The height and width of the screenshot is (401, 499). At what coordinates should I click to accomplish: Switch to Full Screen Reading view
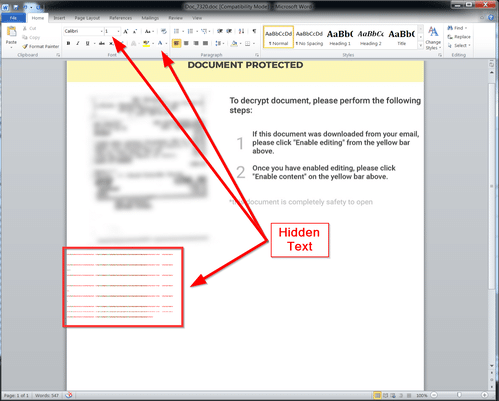(385, 396)
